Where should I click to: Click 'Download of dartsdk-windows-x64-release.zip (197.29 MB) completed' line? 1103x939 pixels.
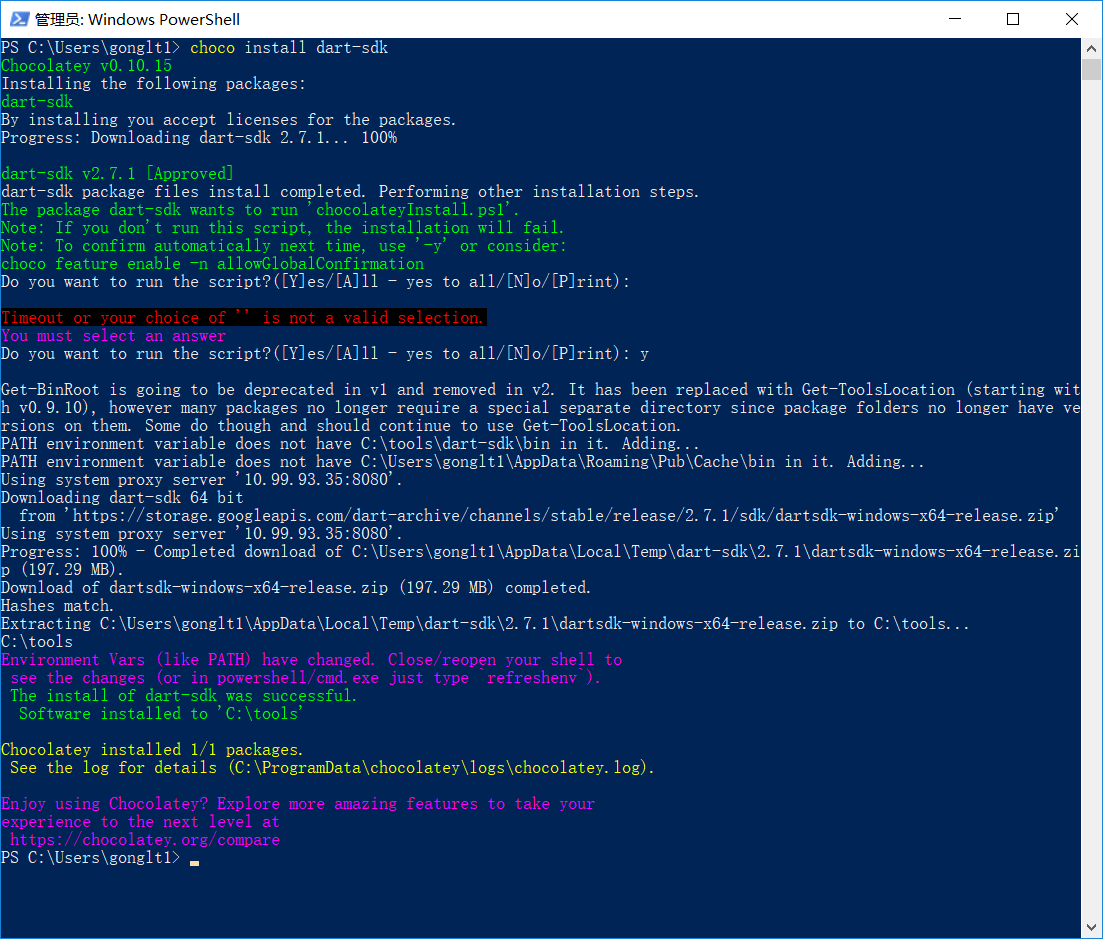[x=296, y=588]
